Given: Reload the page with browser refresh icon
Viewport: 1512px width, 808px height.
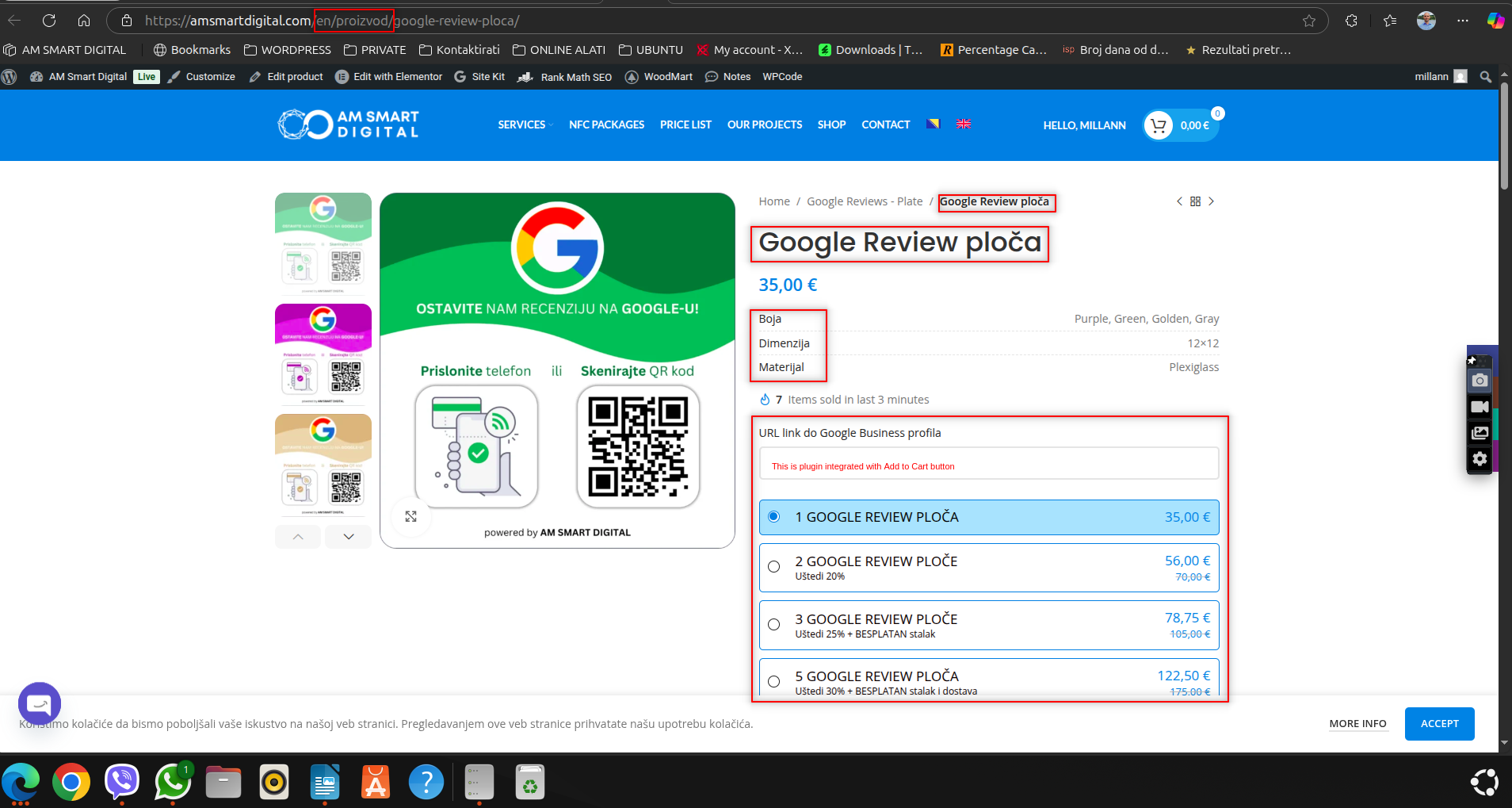Looking at the screenshot, I should [x=49, y=21].
